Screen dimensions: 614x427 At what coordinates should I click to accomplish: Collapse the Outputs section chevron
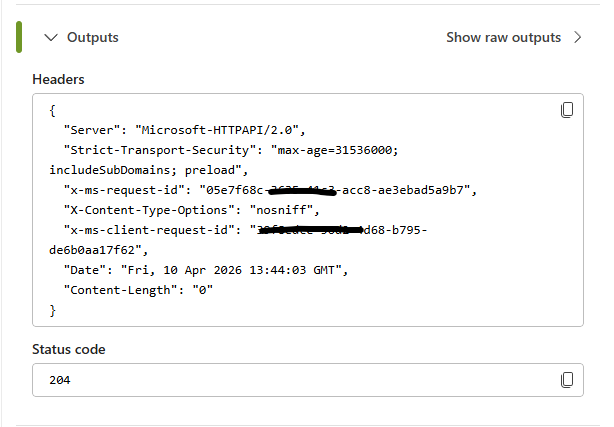(x=51, y=38)
